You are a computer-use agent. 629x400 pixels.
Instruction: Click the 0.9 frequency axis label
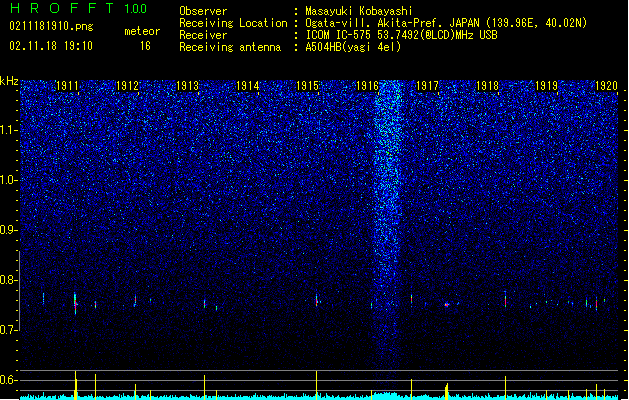(x=9, y=230)
